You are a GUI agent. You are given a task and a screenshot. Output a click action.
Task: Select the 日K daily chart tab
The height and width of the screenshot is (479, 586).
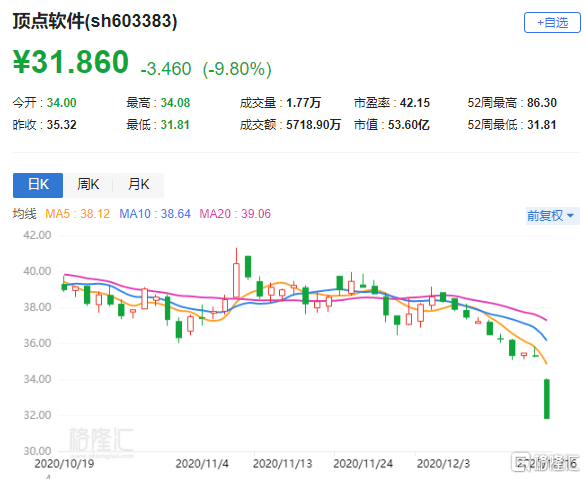tap(38, 185)
